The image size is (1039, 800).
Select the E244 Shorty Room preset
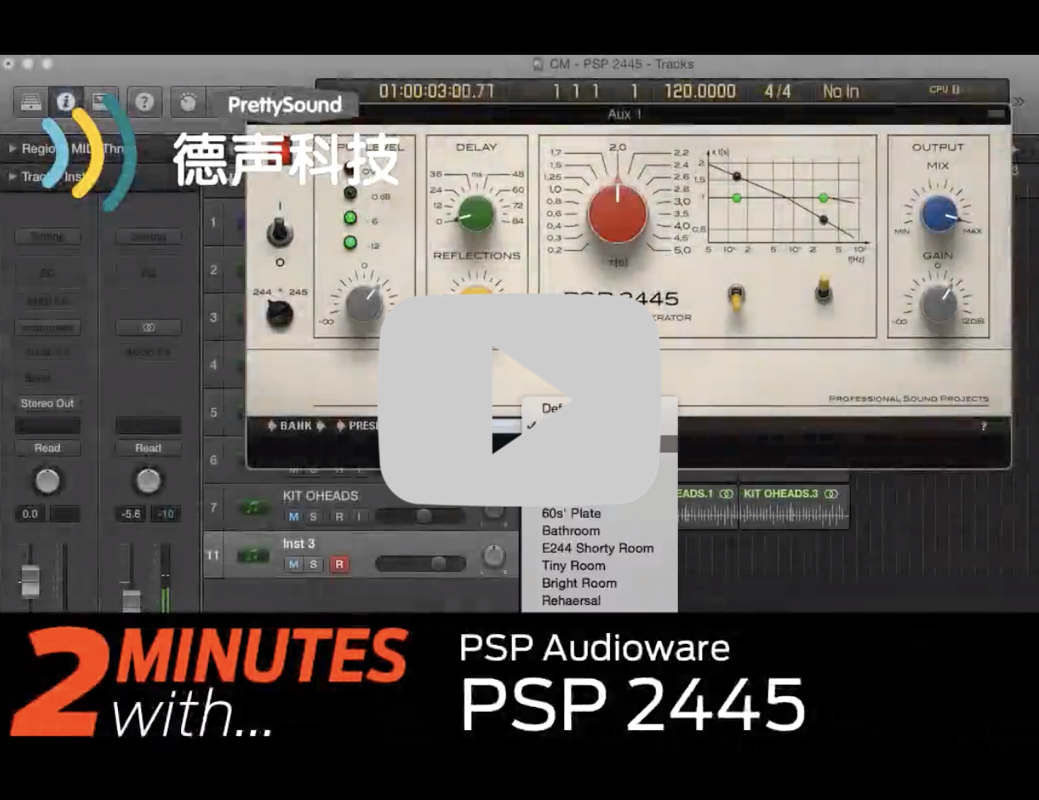pos(598,548)
